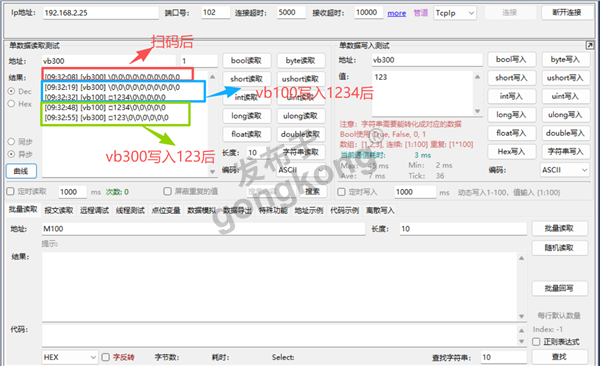Select the 同步 radio option
600x366 pixels.
(x=11, y=142)
